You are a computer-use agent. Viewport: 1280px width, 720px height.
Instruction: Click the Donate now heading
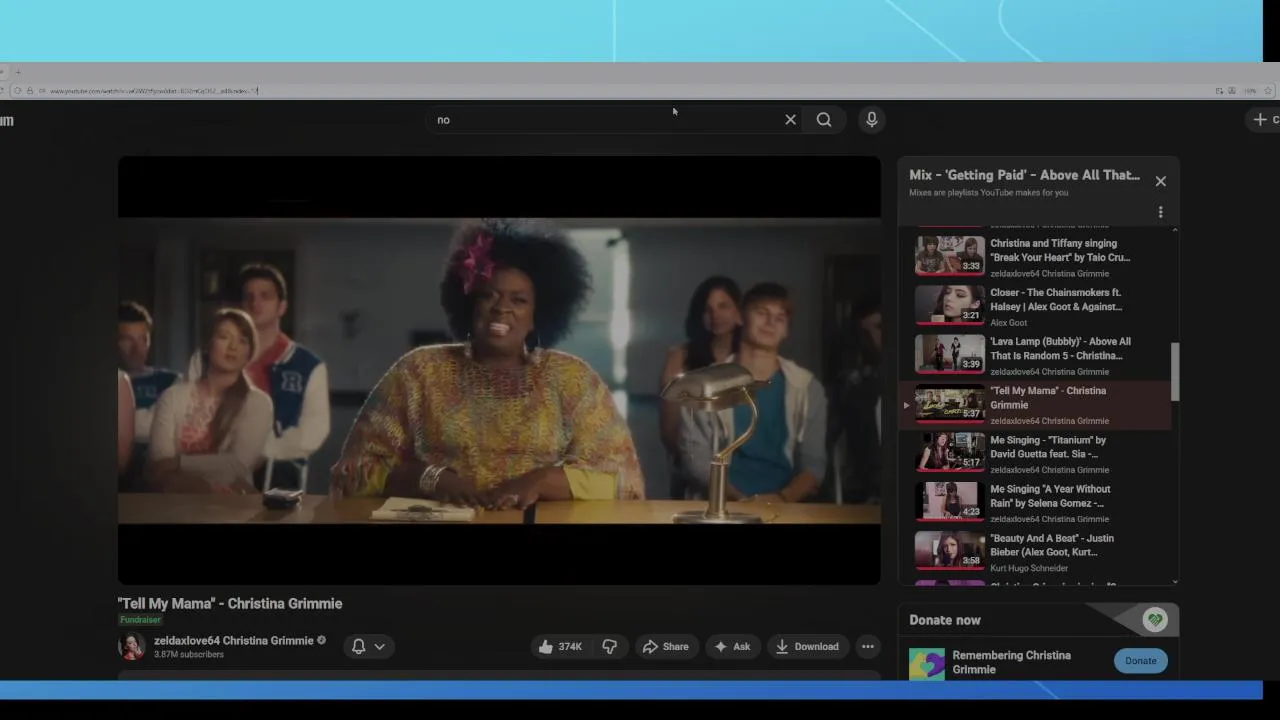pos(945,620)
